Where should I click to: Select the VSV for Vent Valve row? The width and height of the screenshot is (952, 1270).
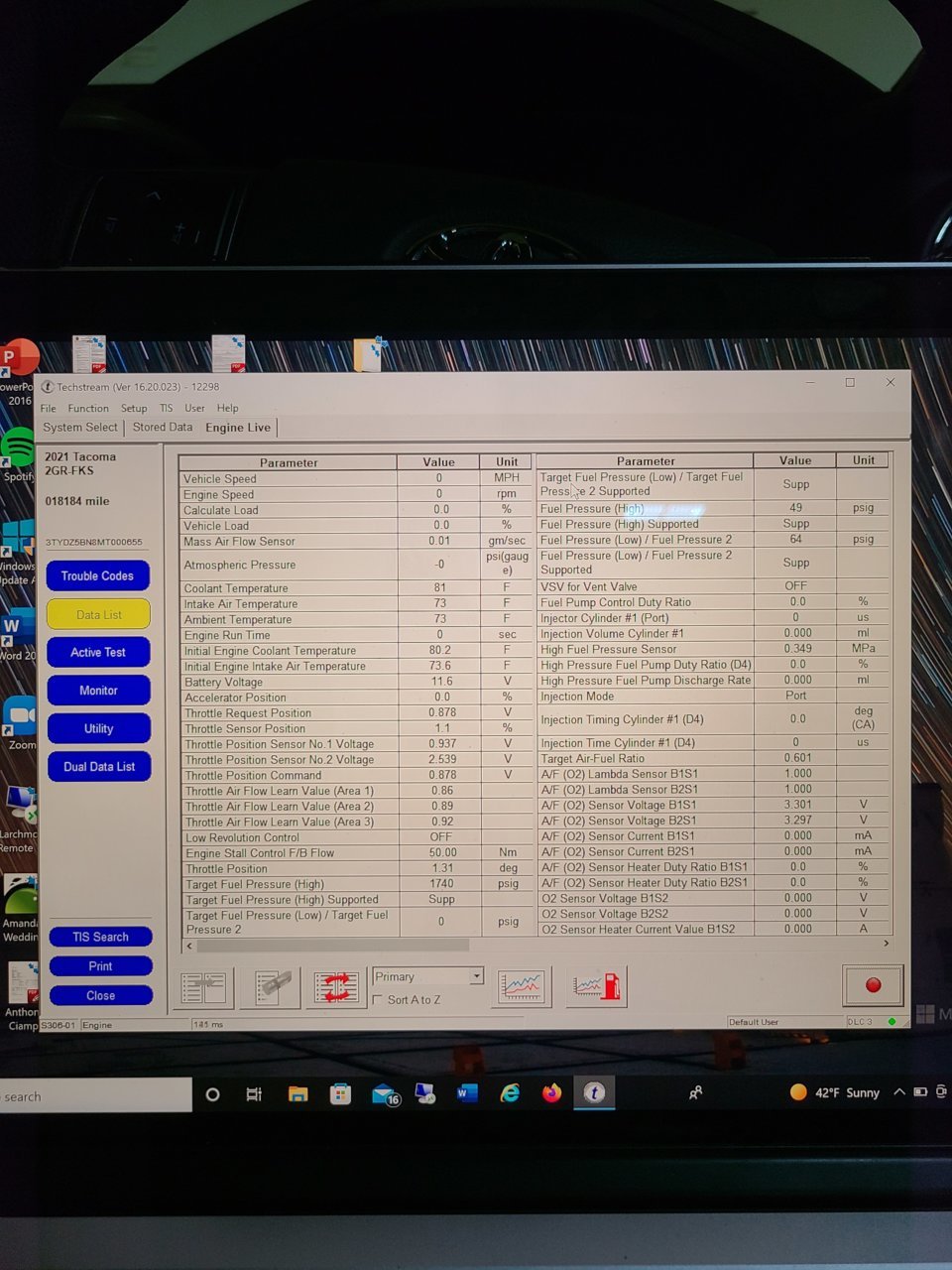(712, 586)
